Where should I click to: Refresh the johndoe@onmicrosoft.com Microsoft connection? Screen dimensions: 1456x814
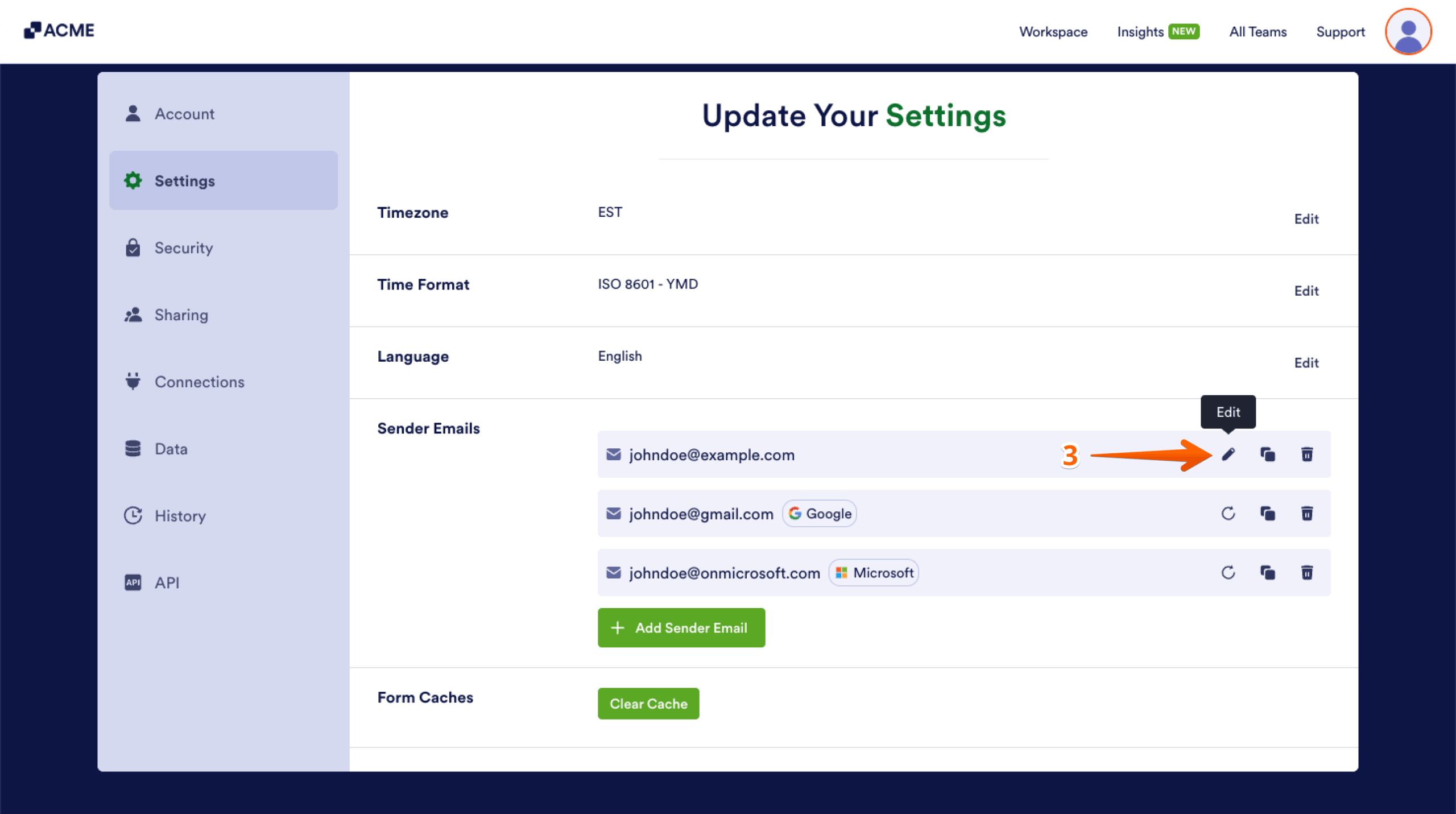tap(1228, 572)
